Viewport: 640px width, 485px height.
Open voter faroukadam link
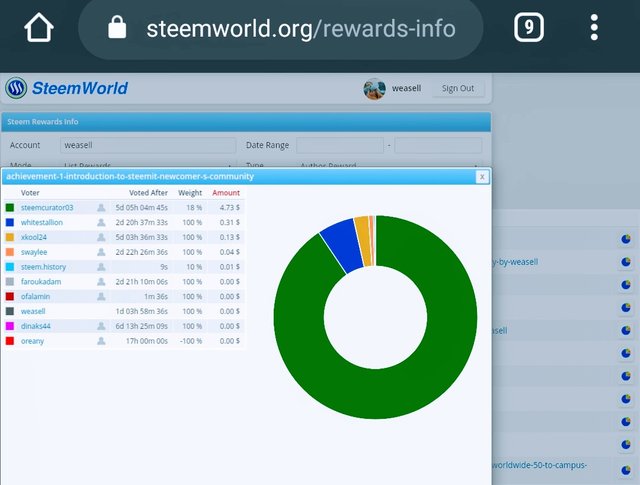coord(41,282)
